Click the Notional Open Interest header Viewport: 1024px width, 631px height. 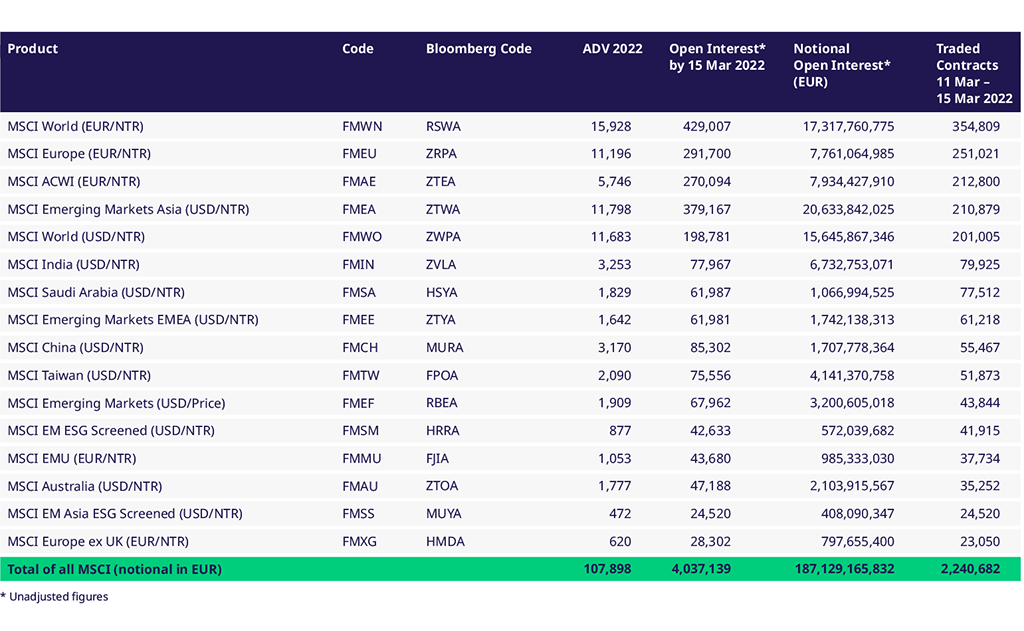(x=841, y=65)
